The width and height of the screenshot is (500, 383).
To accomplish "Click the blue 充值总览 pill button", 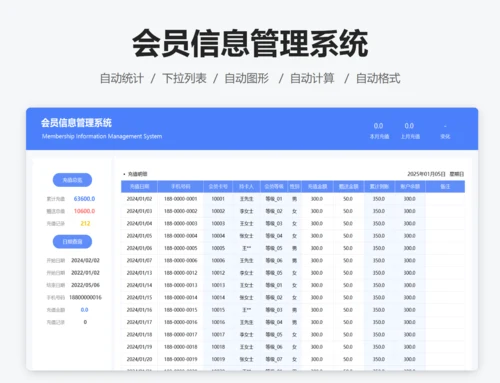I will (72, 180).
